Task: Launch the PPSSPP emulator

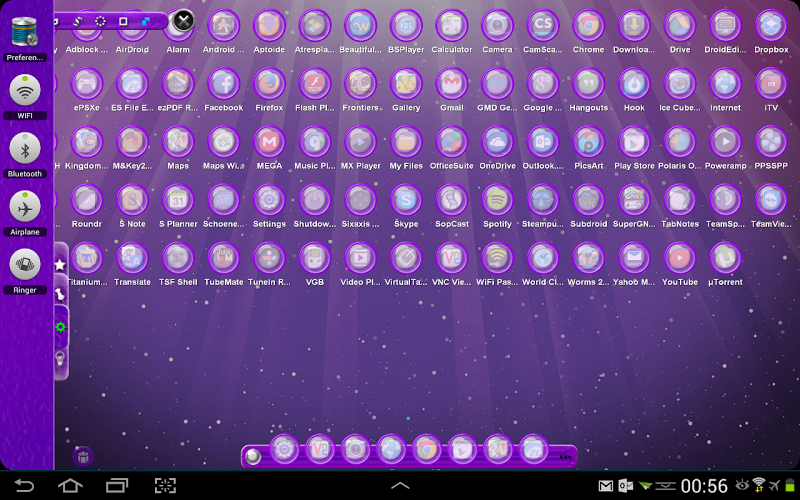Action: (x=771, y=141)
